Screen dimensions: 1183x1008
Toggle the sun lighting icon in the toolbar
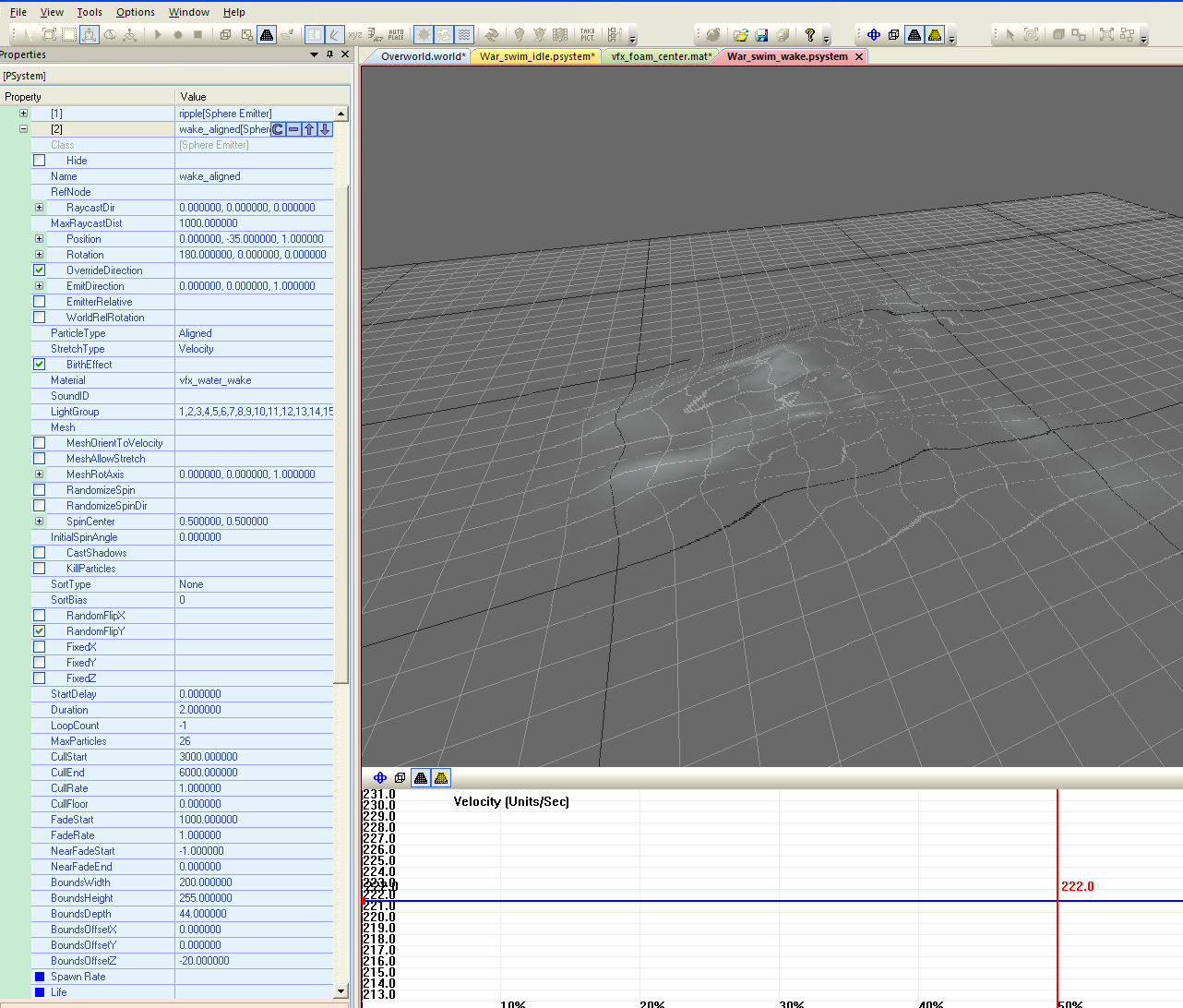coord(424,34)
